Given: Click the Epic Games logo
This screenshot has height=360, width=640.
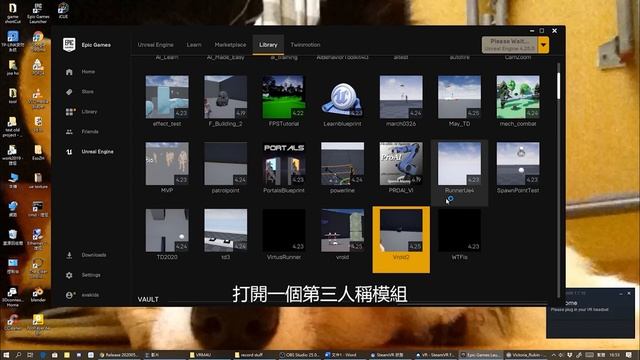Looking at the screenshot, I should click(x=69, y=44).
